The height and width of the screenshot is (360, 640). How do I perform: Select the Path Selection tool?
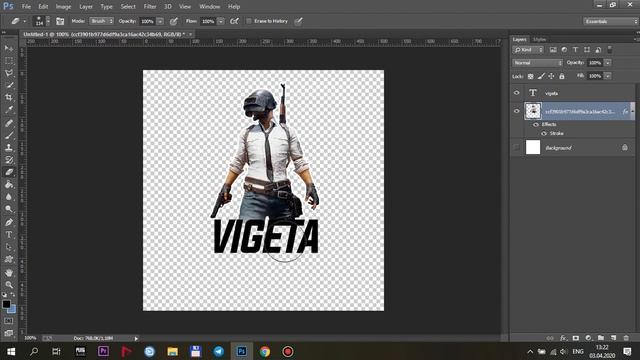[x=9, y=247]
